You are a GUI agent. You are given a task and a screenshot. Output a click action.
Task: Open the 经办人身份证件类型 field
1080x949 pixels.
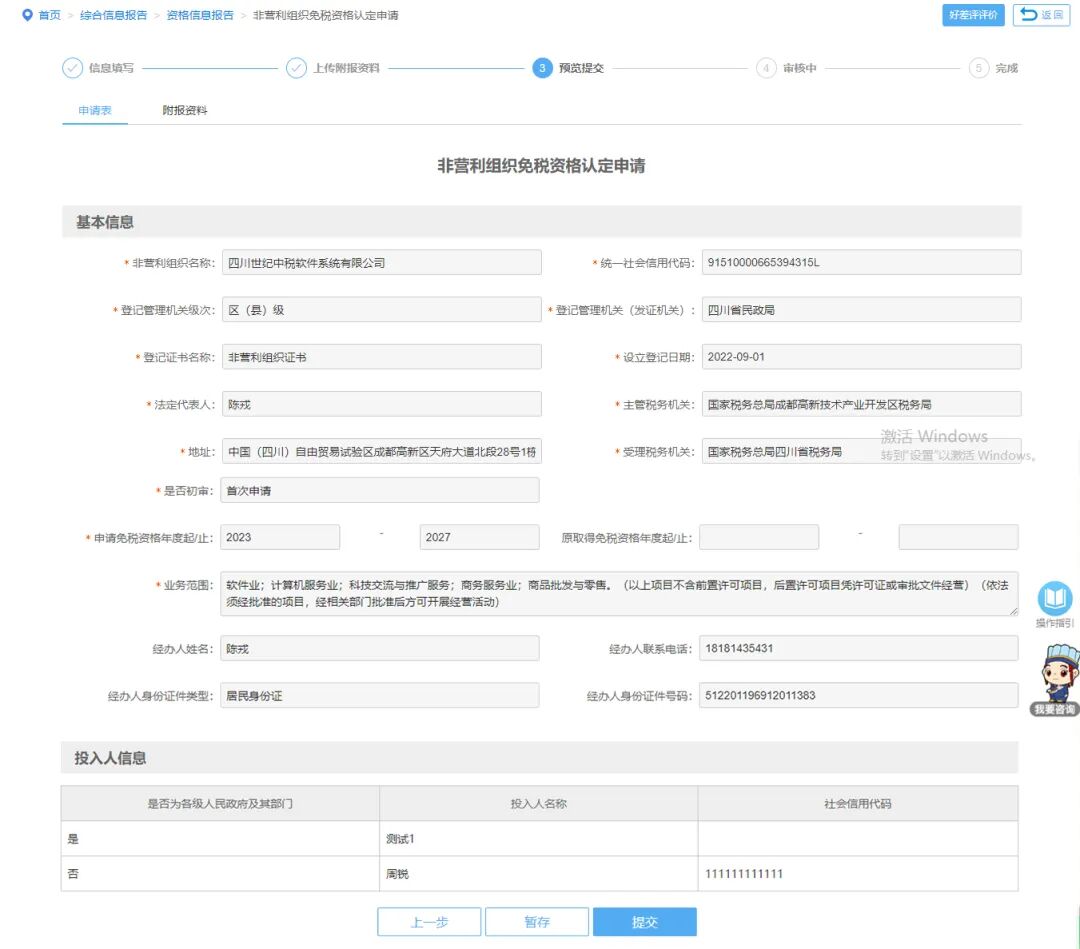click(380, 696)
